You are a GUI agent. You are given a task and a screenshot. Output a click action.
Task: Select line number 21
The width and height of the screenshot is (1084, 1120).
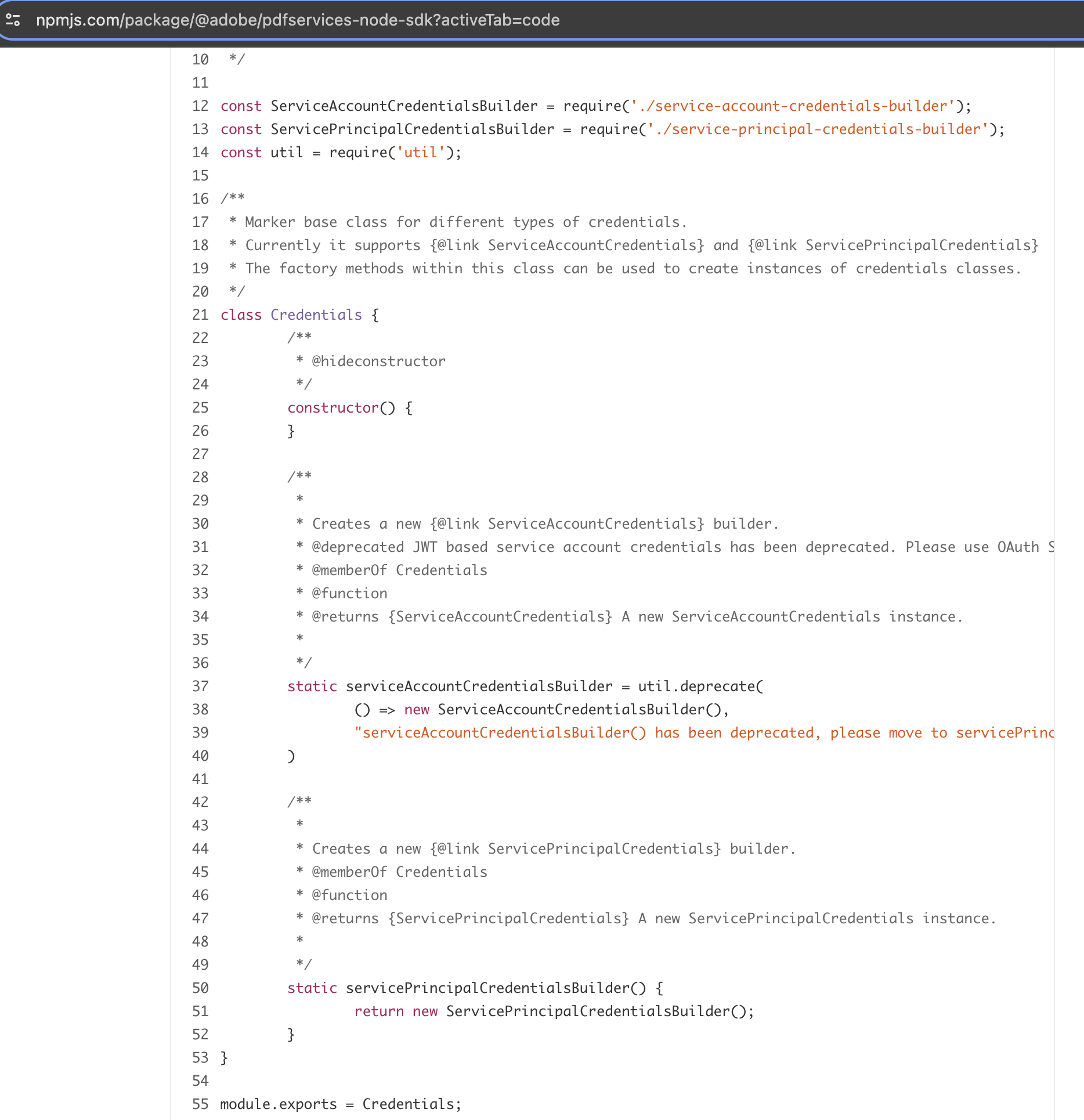coord(200,315)
